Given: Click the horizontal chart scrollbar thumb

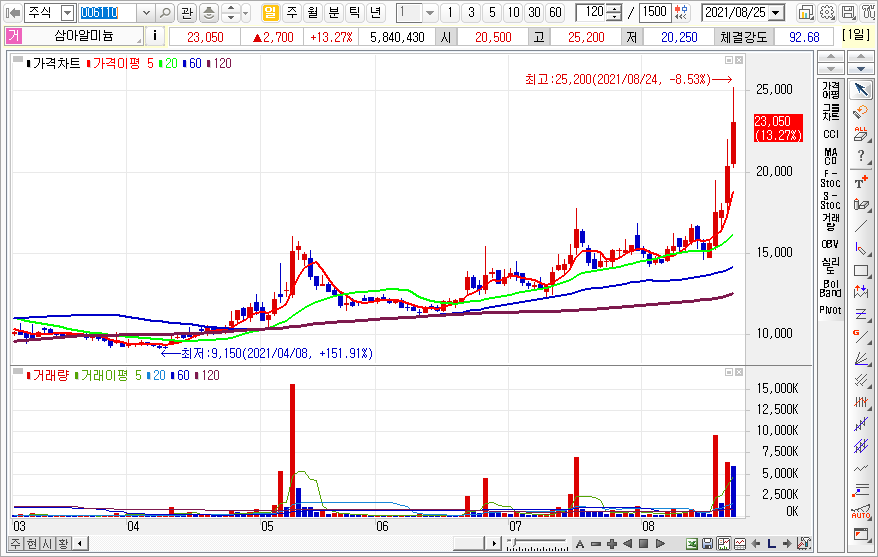Looking at the screenshot, I should 469,544.
